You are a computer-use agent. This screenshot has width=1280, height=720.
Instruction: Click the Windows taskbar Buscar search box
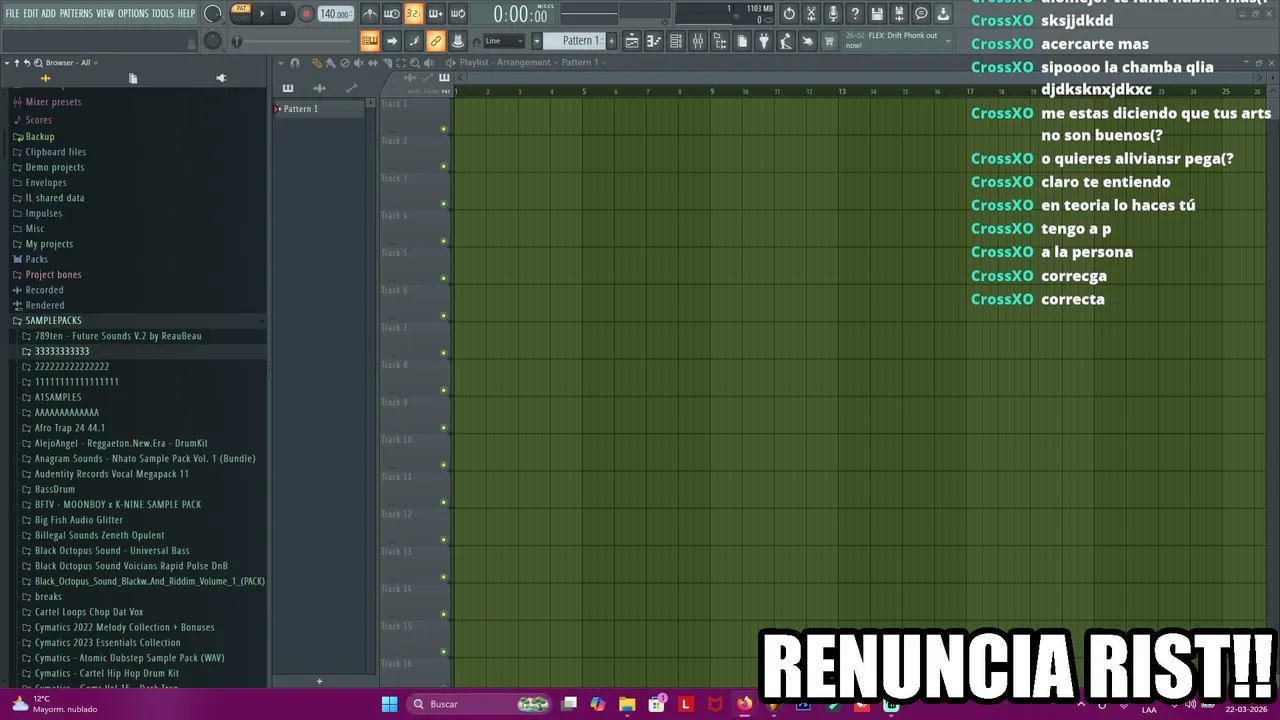[x=480, y=704]
